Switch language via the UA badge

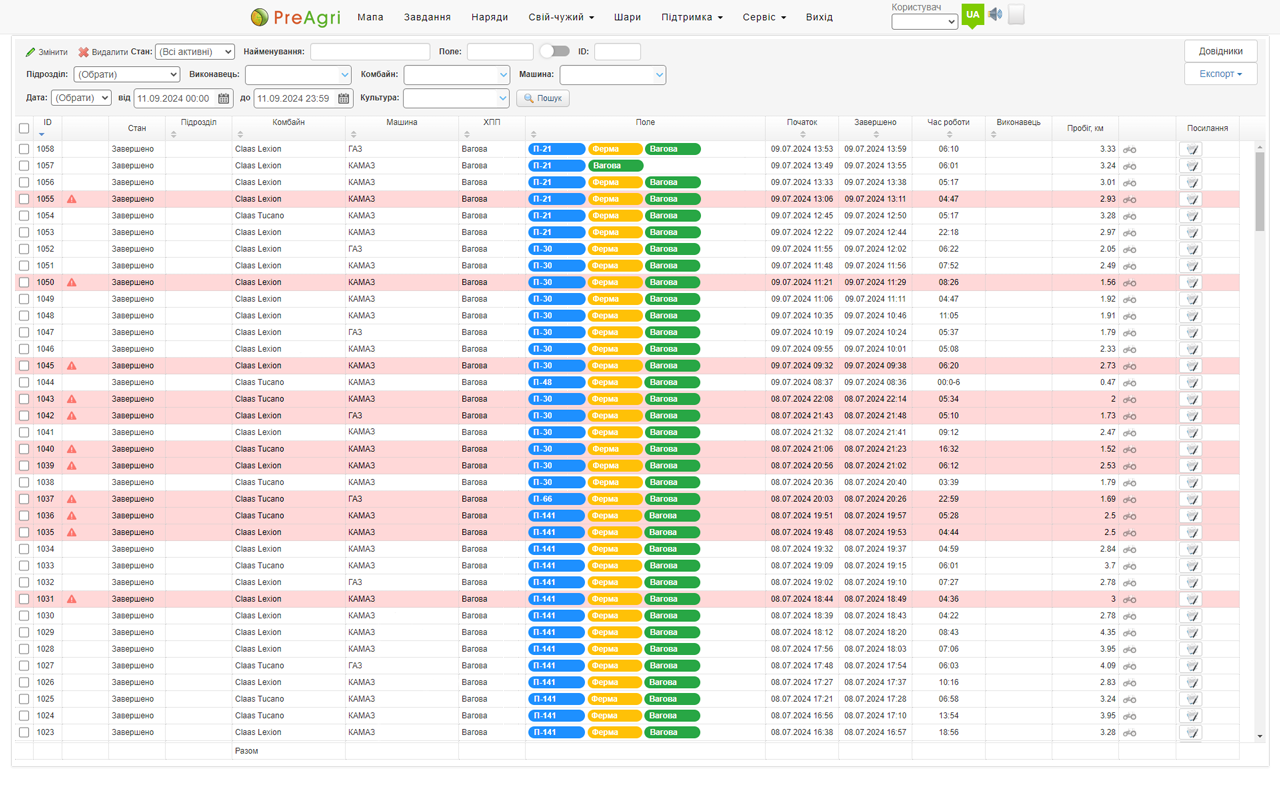[972, 15]
